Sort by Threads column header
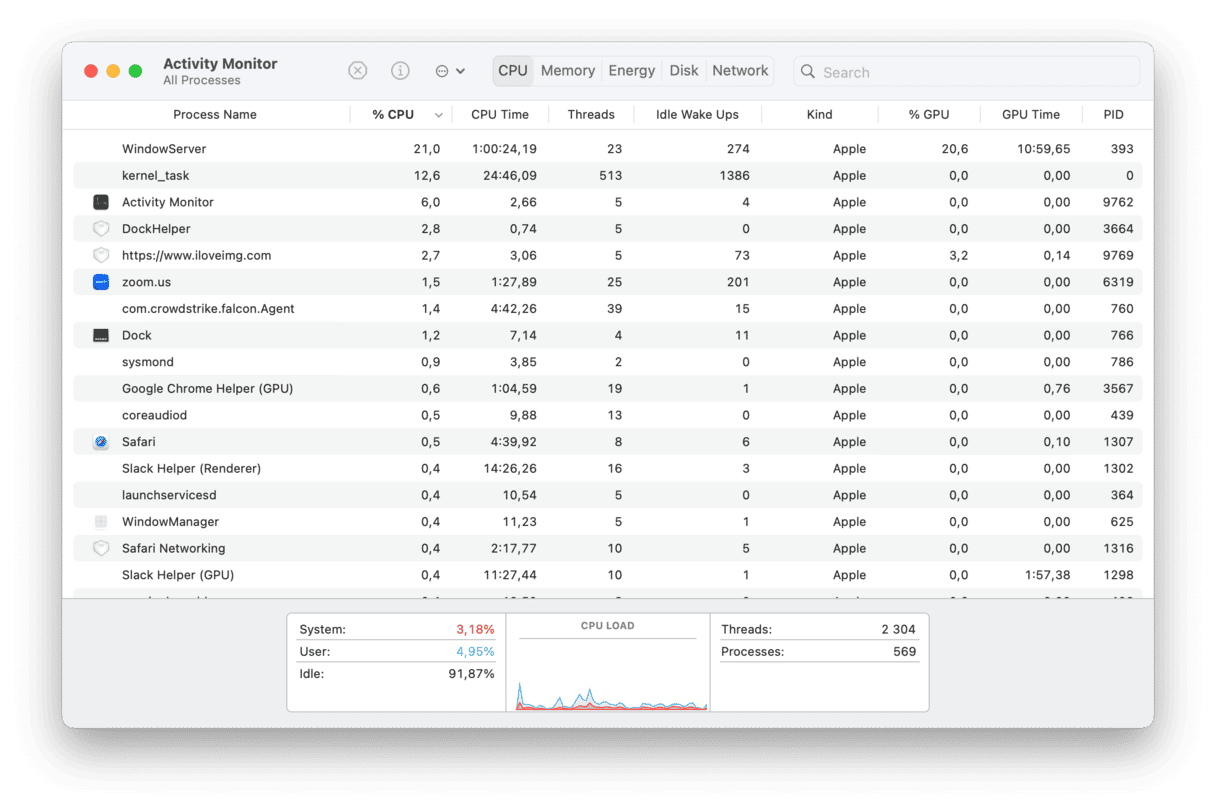The height and width of the screenshot is (810, 1216). (591, 115)
